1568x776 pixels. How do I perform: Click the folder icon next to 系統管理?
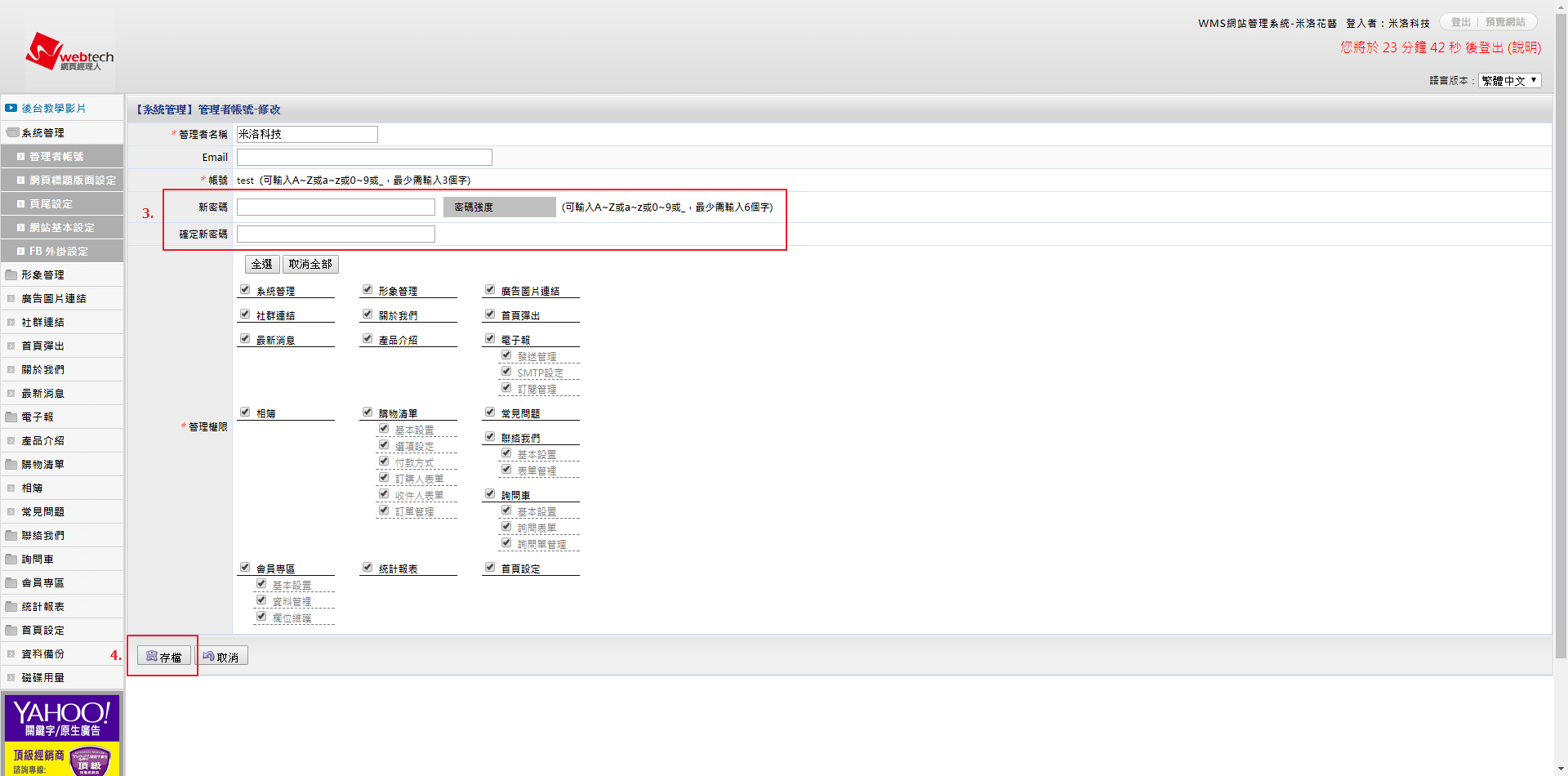pos(11,132)
